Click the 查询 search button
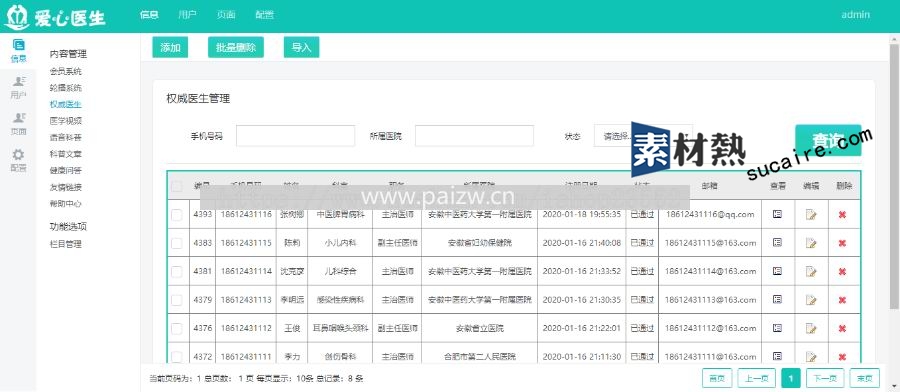900x392 pixels. click(828, 140)
